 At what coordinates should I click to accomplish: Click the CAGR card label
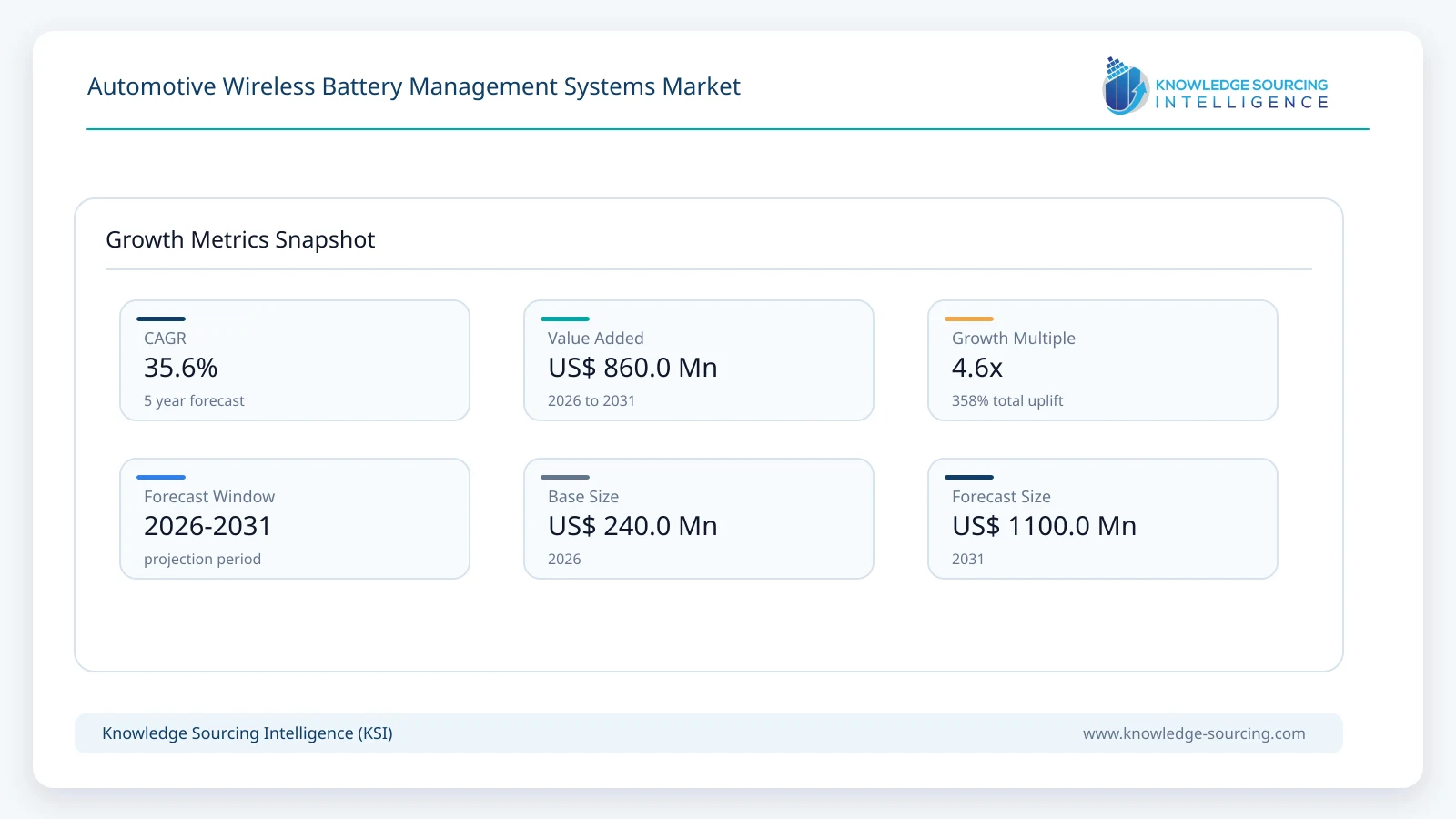point(165,339)
